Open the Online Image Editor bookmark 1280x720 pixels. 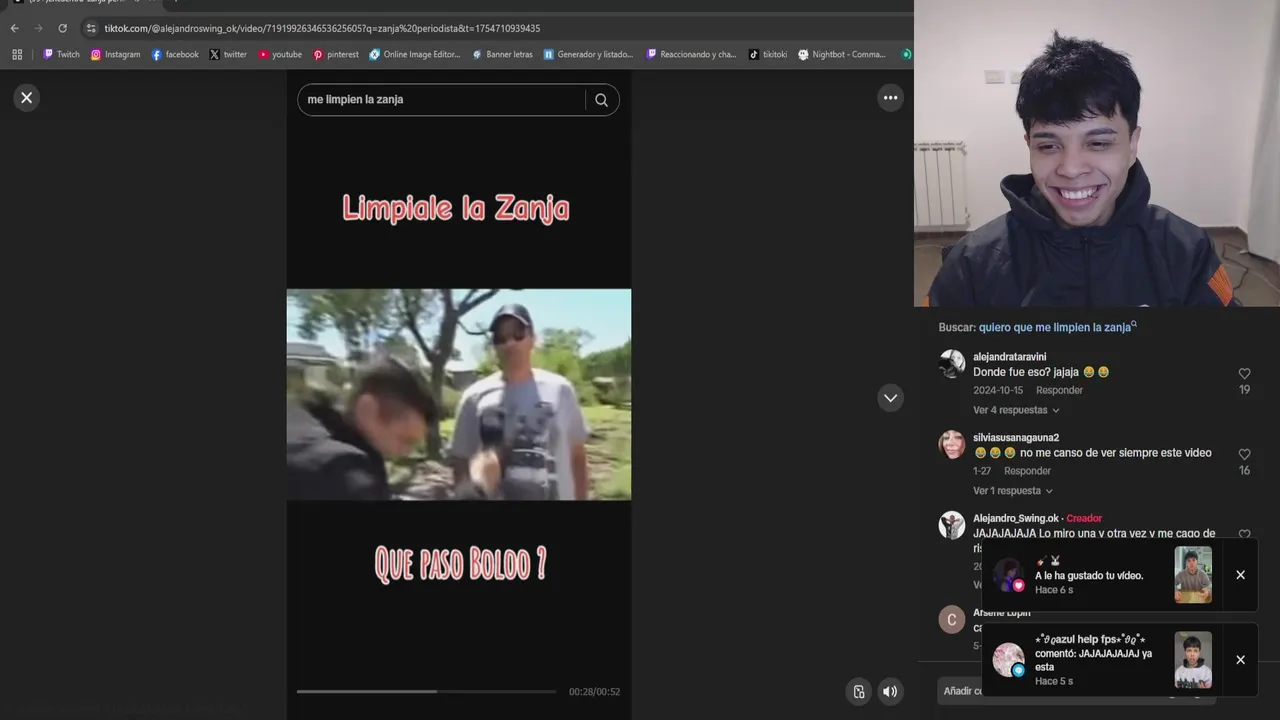coord(414,54)
